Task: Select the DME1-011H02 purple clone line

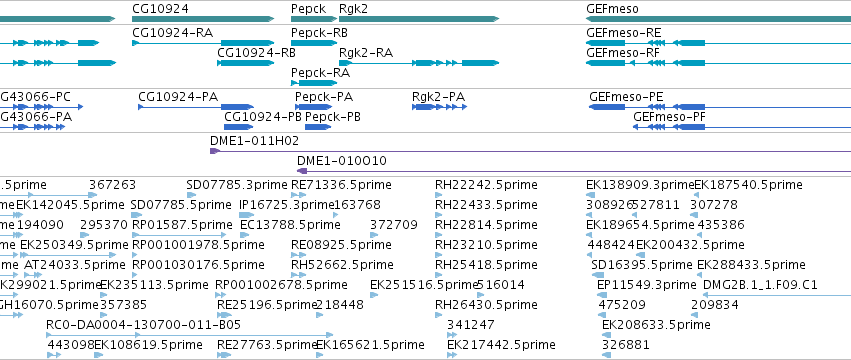Action: click(x=530, y=151)
